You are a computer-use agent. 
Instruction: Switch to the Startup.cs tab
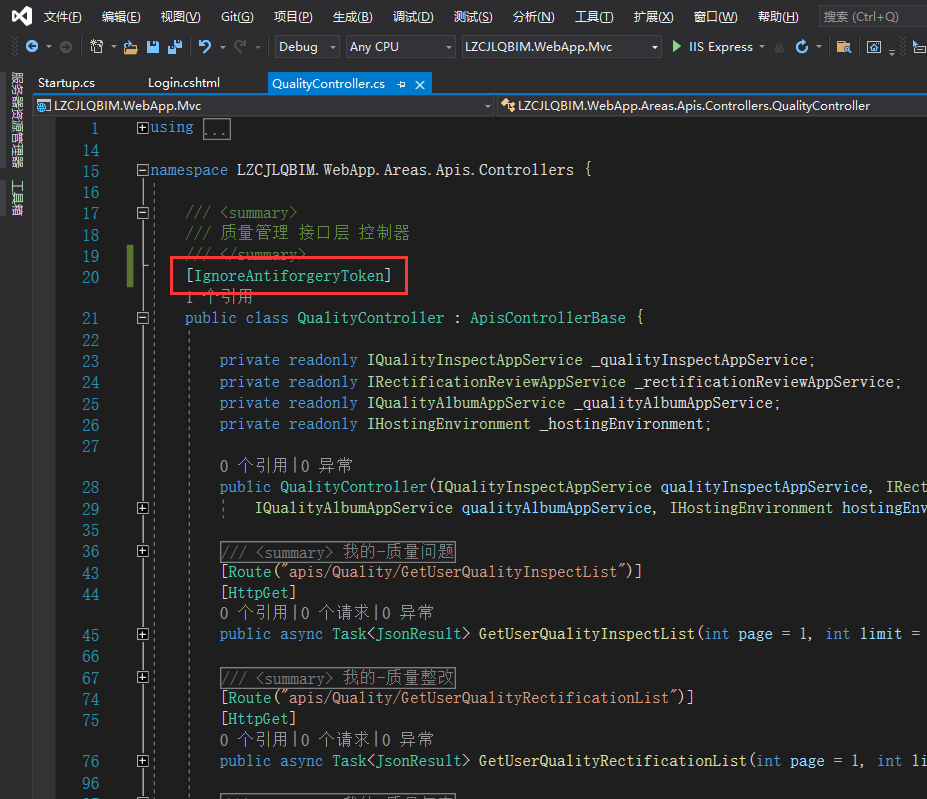coord(65,84)
